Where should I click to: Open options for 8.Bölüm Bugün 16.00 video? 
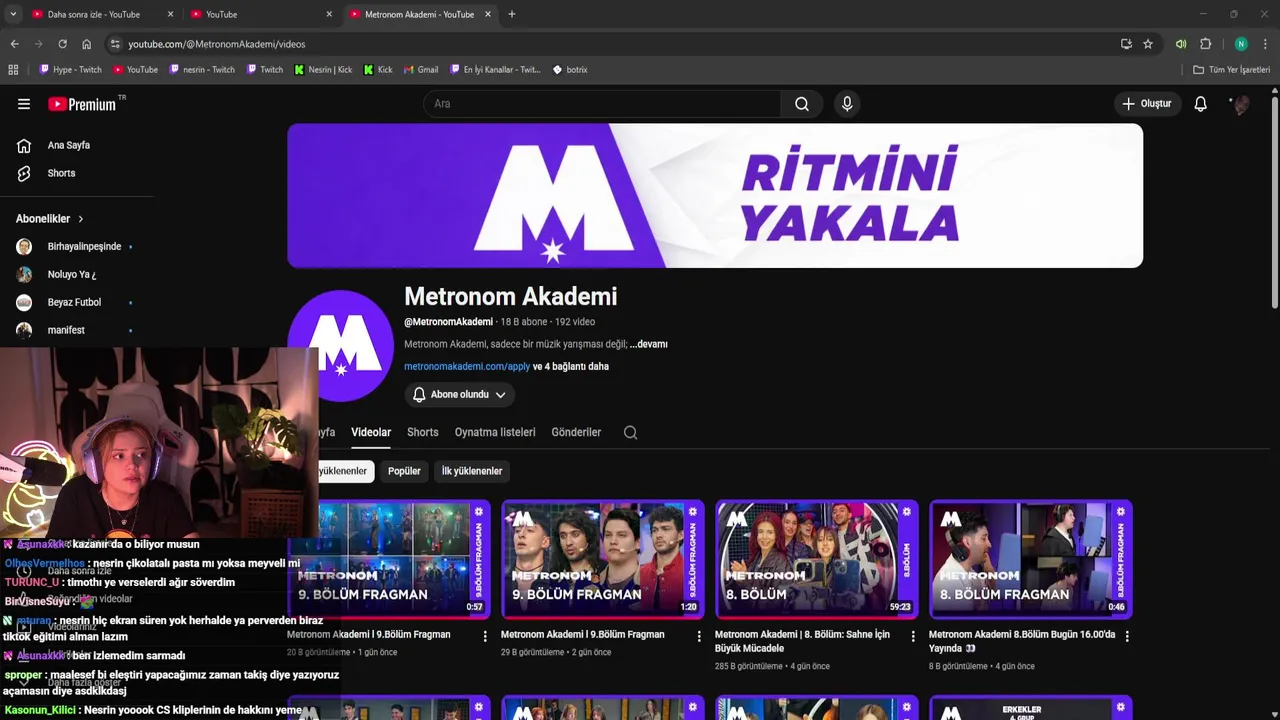coord(1127,636)
